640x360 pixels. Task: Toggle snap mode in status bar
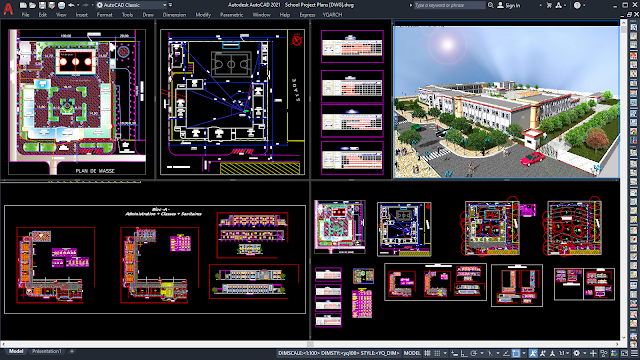pyautogui.click(x=437, y=353)
